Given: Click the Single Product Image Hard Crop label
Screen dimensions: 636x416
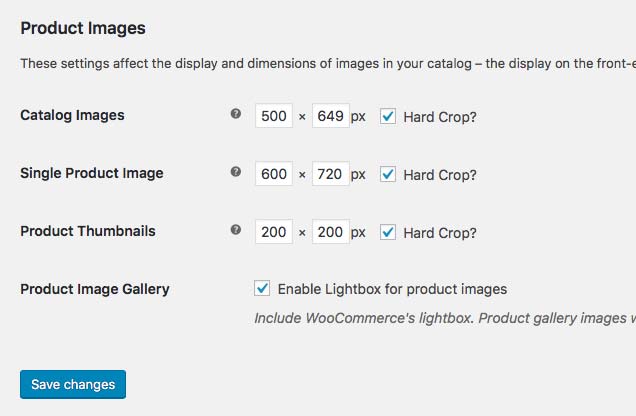Looking at the screenshot, I should pyautogui.click(x=440, y=174).
